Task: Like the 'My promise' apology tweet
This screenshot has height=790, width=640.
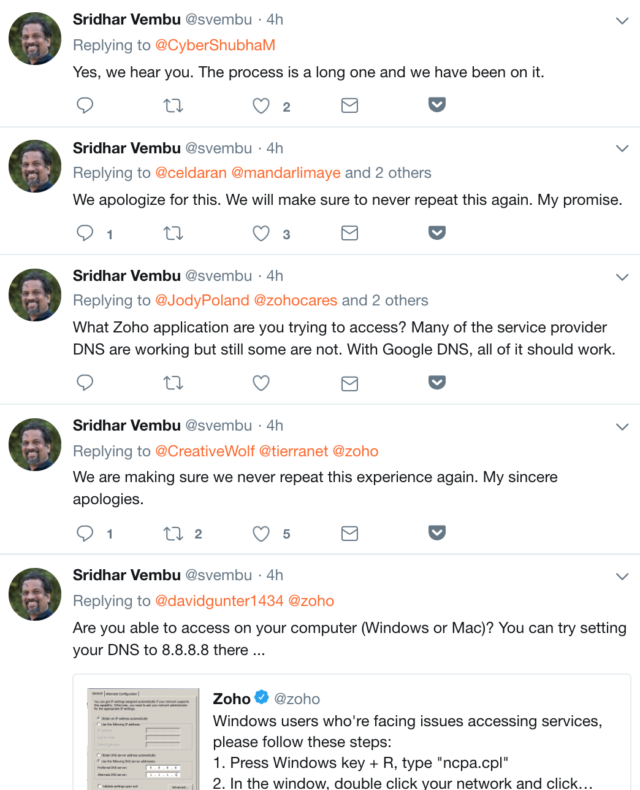Action: [261, 233]
